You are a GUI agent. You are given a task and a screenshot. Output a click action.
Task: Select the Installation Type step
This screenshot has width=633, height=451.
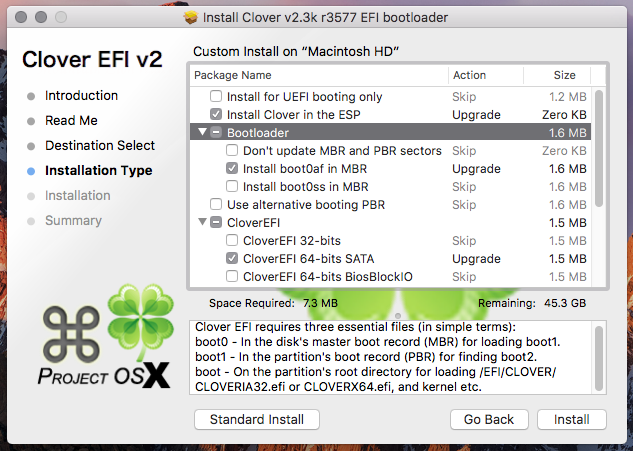tap(99, 171)
